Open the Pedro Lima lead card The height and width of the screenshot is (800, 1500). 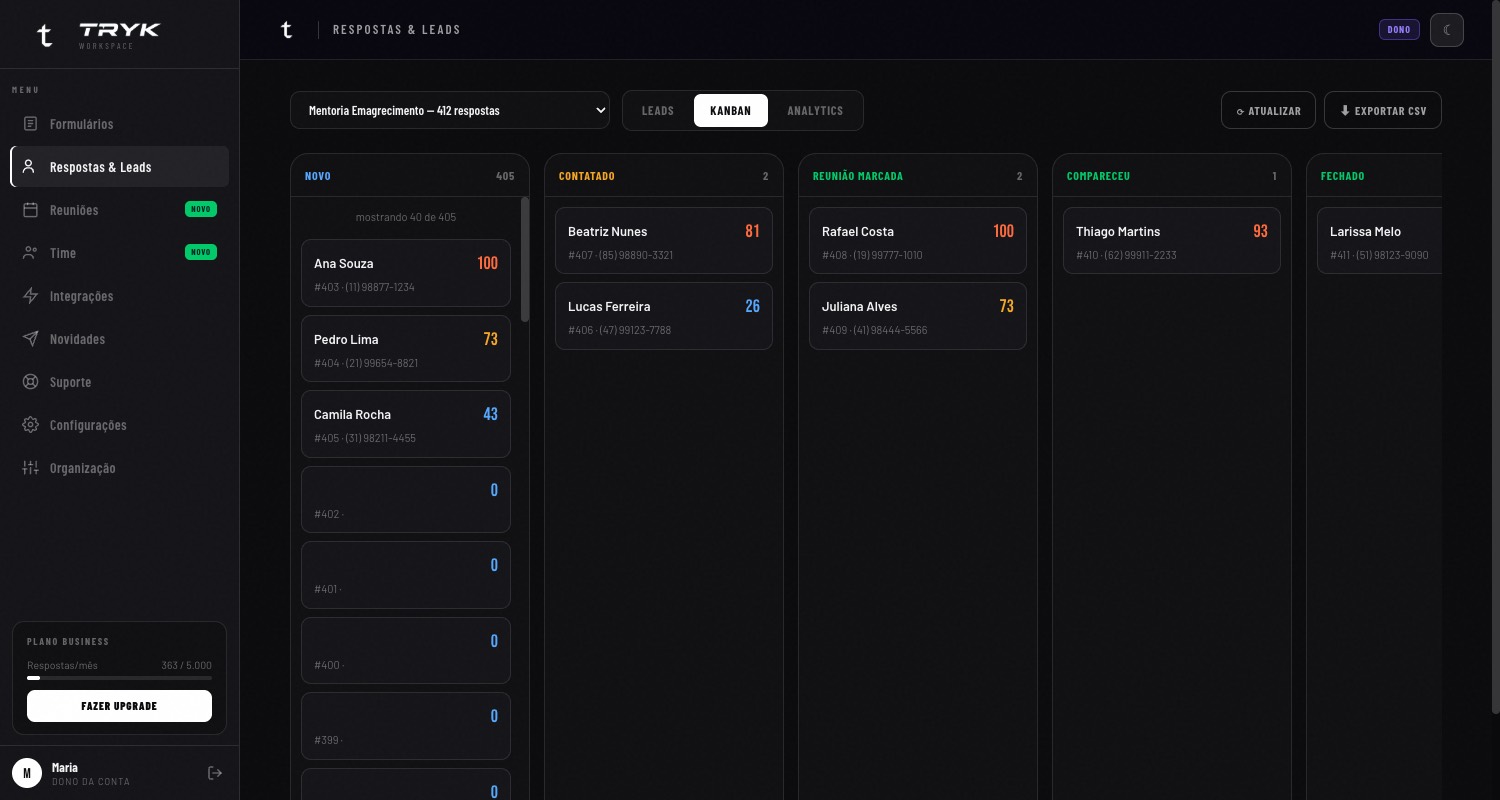point(406,349)
